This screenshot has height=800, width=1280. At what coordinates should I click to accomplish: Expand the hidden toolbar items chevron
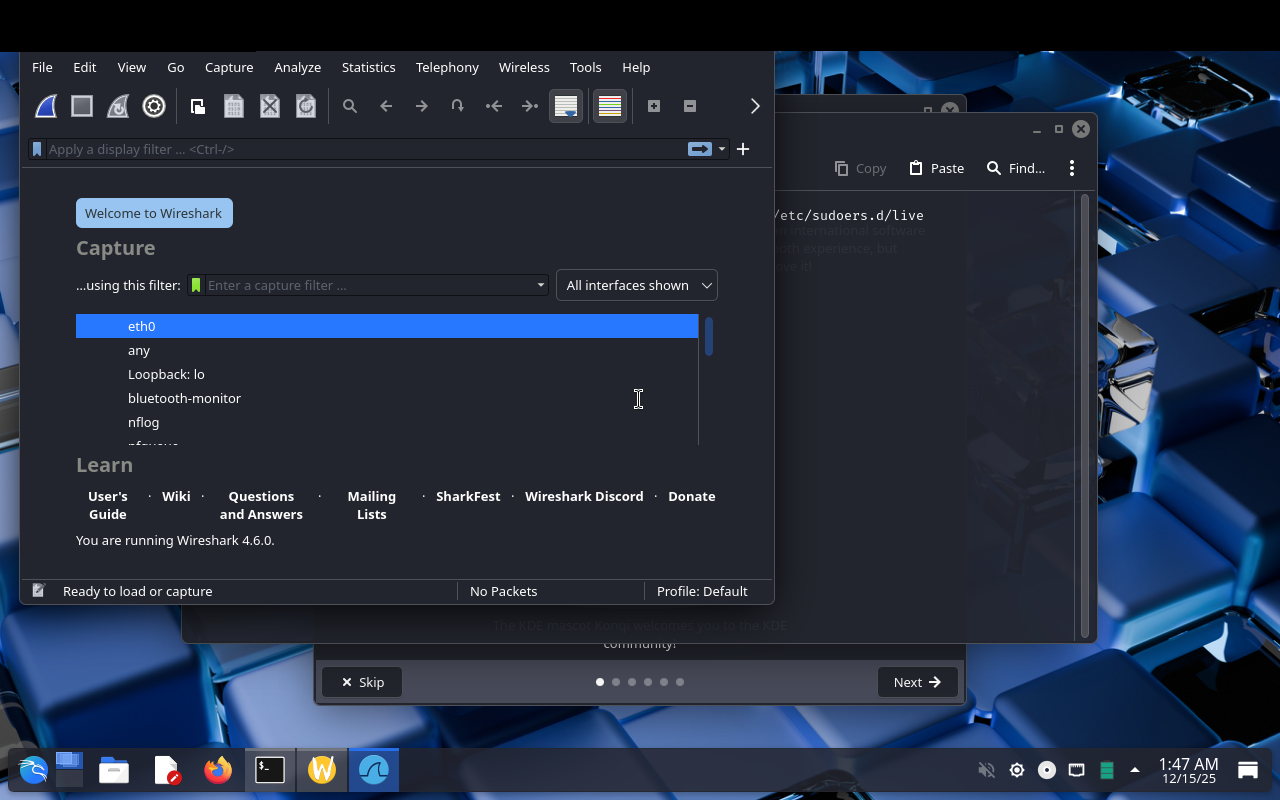[755, 106]
